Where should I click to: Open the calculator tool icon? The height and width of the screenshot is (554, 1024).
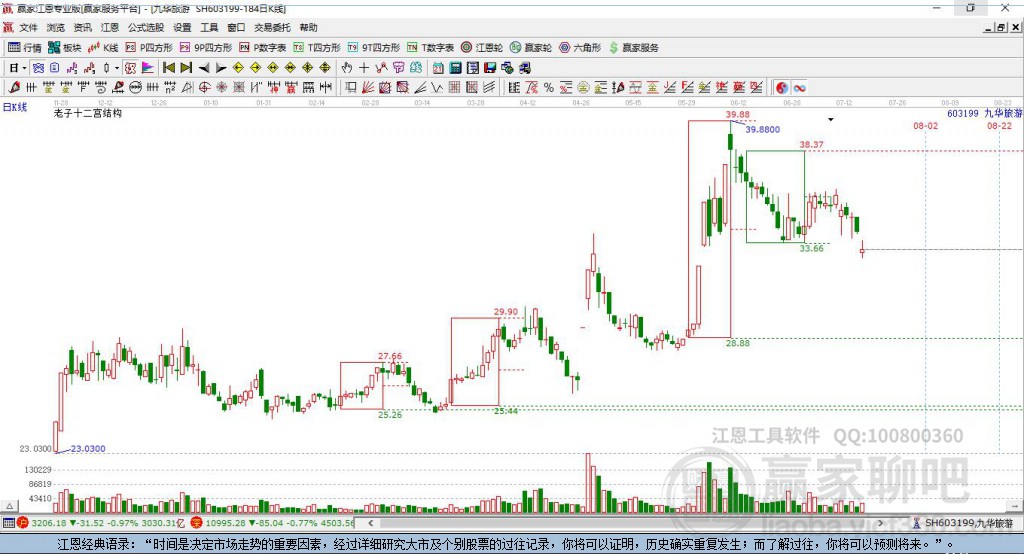click(455, 68)
